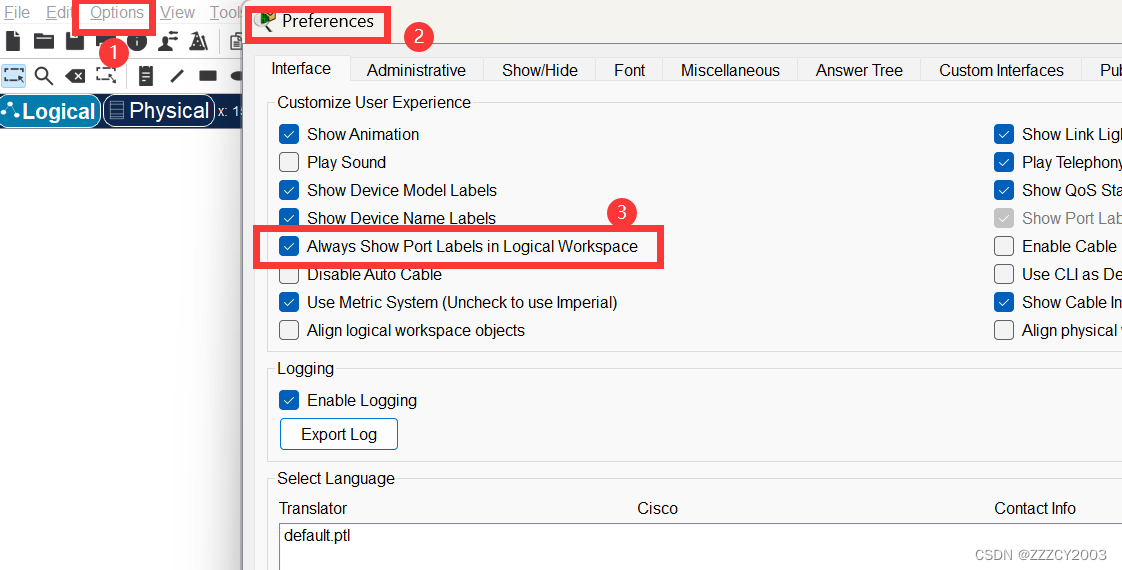Viewport: 1122px width, 570px height.
Task: Enable the Play Sound checkbox
Action: (289, 162)
